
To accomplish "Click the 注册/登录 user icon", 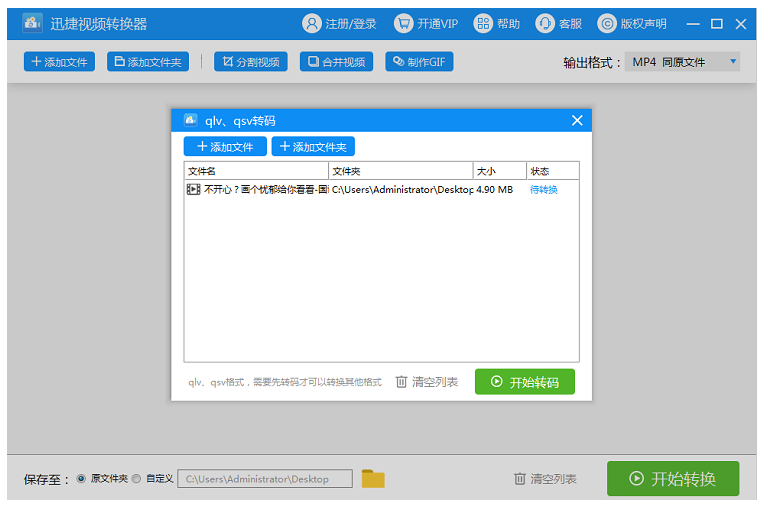I will pos(313,23).
